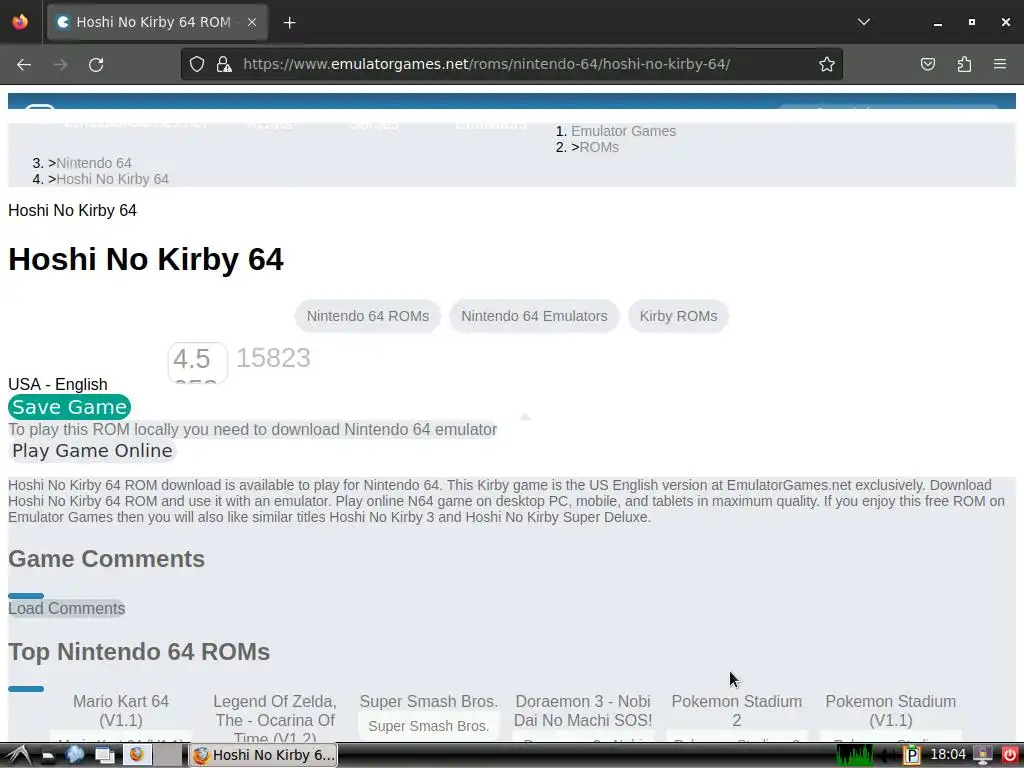This screenshot has width=1024, height=768.
Task: Click the red power shutdown icon
Action: point(1009,756)
